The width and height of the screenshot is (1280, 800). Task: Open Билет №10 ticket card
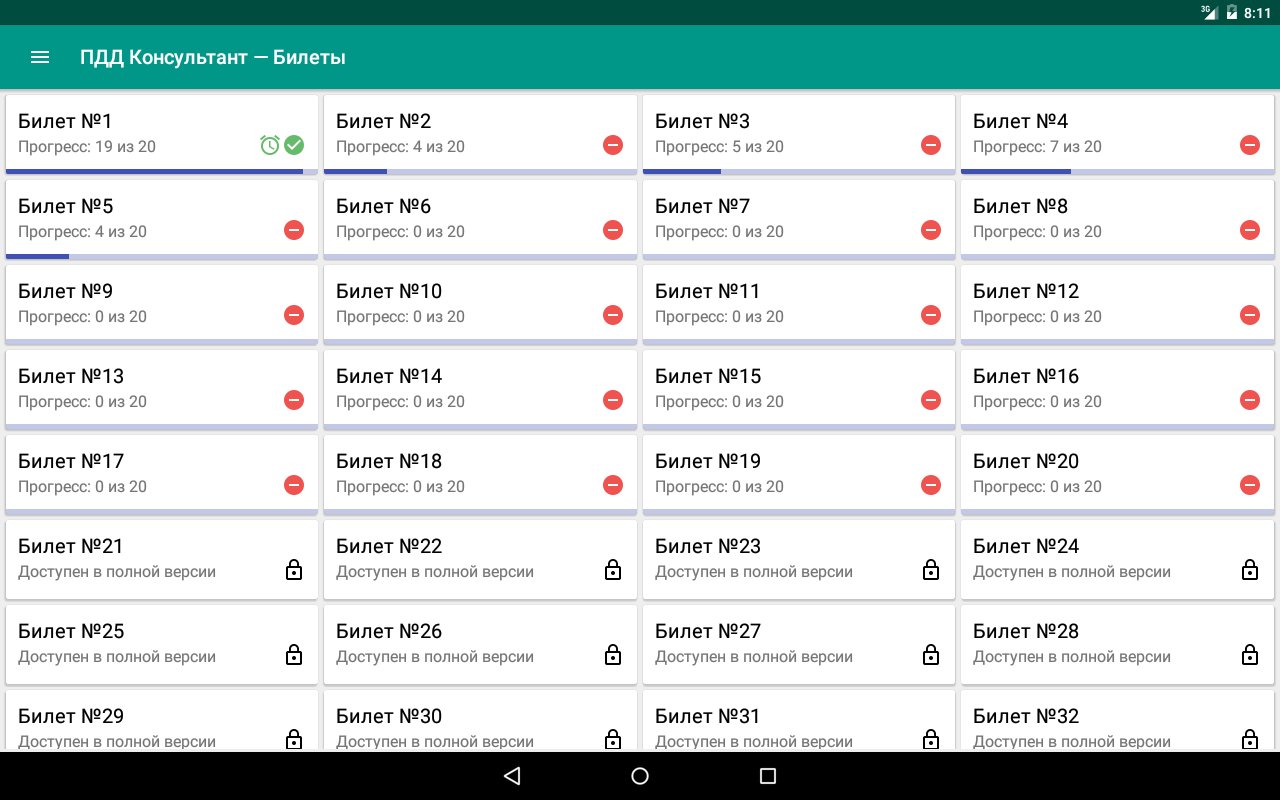(x=460, y=303)
